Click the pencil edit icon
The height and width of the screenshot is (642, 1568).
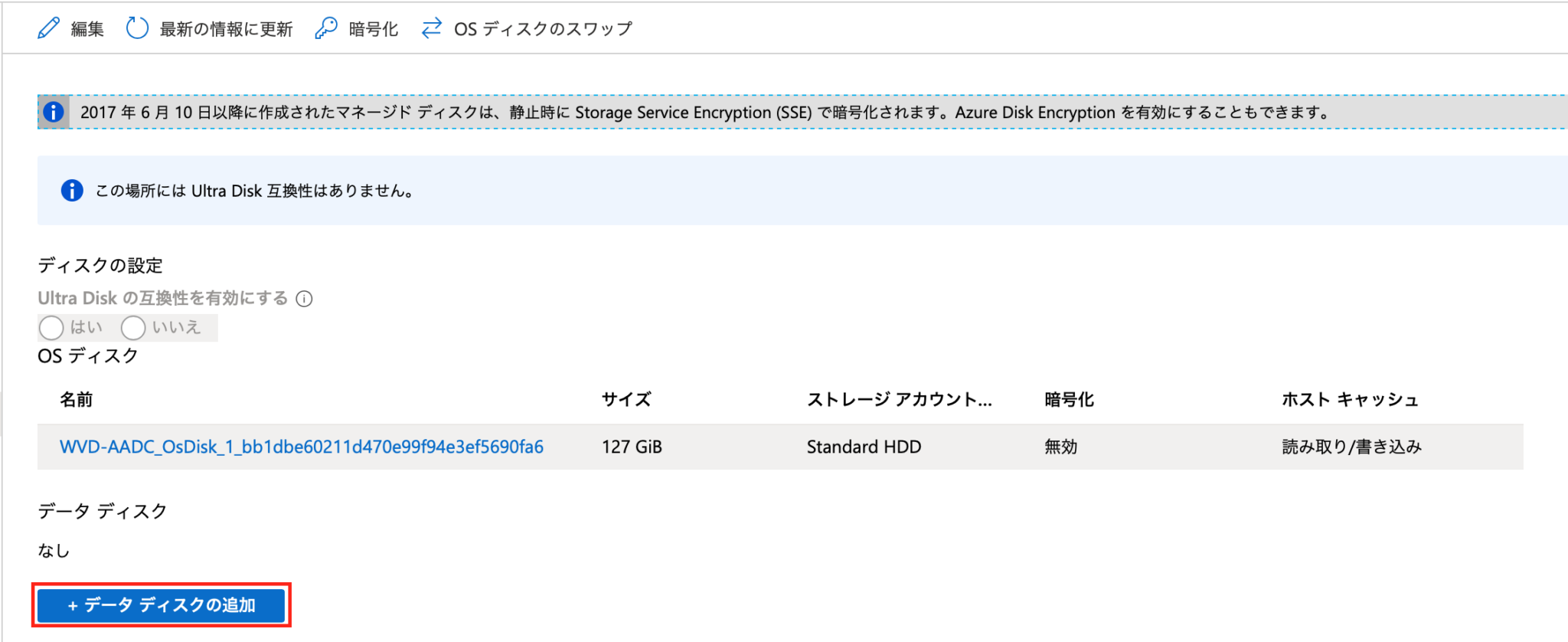[48, 28]
